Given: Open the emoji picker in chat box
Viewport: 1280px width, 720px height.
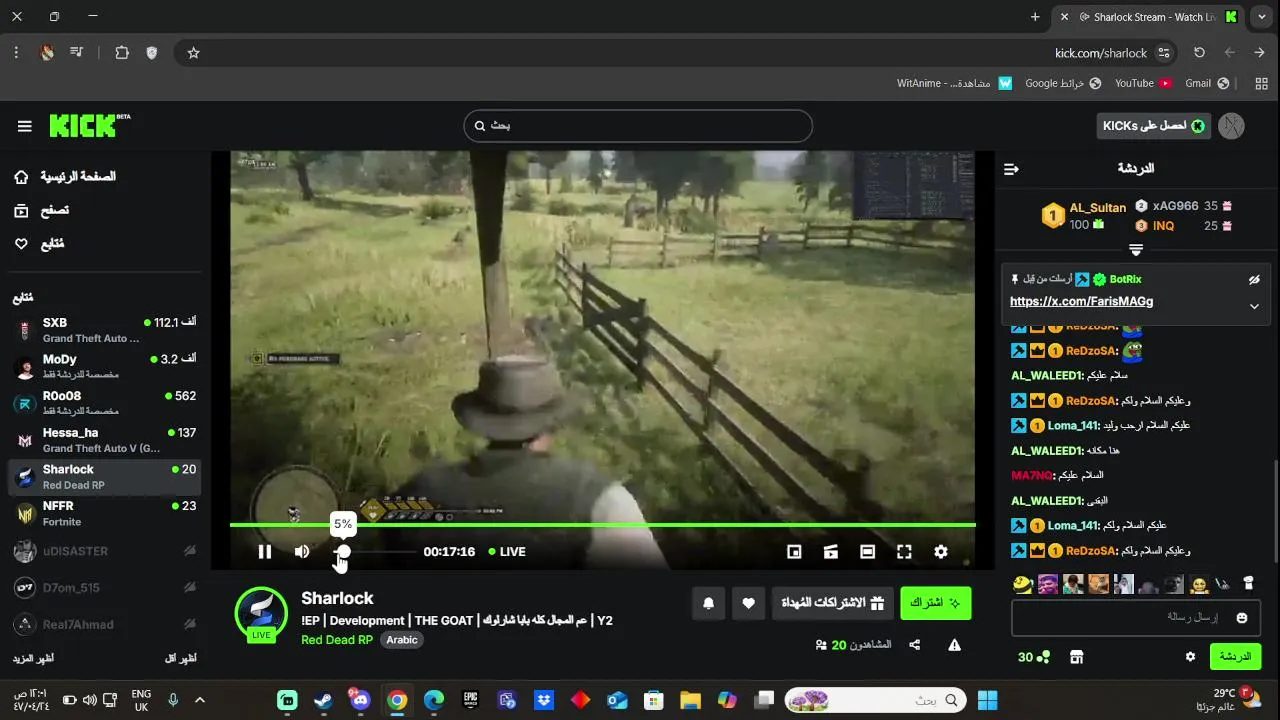Looking at the screenshot, I should click(1242, 618).
